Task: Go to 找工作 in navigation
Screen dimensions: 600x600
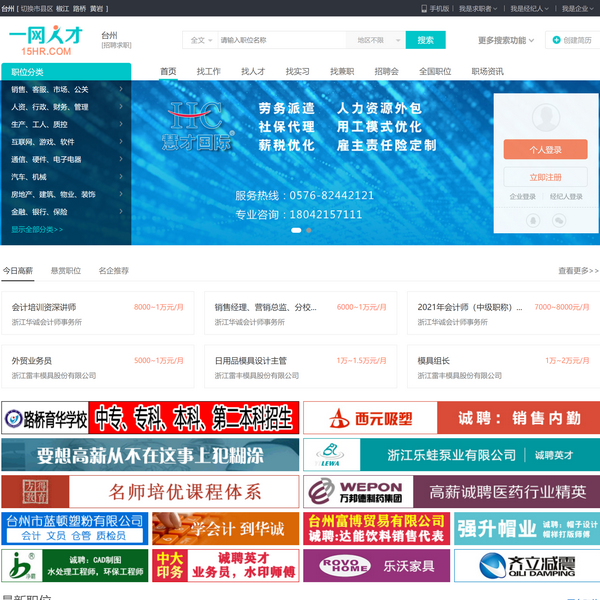Action: (208, 72)
